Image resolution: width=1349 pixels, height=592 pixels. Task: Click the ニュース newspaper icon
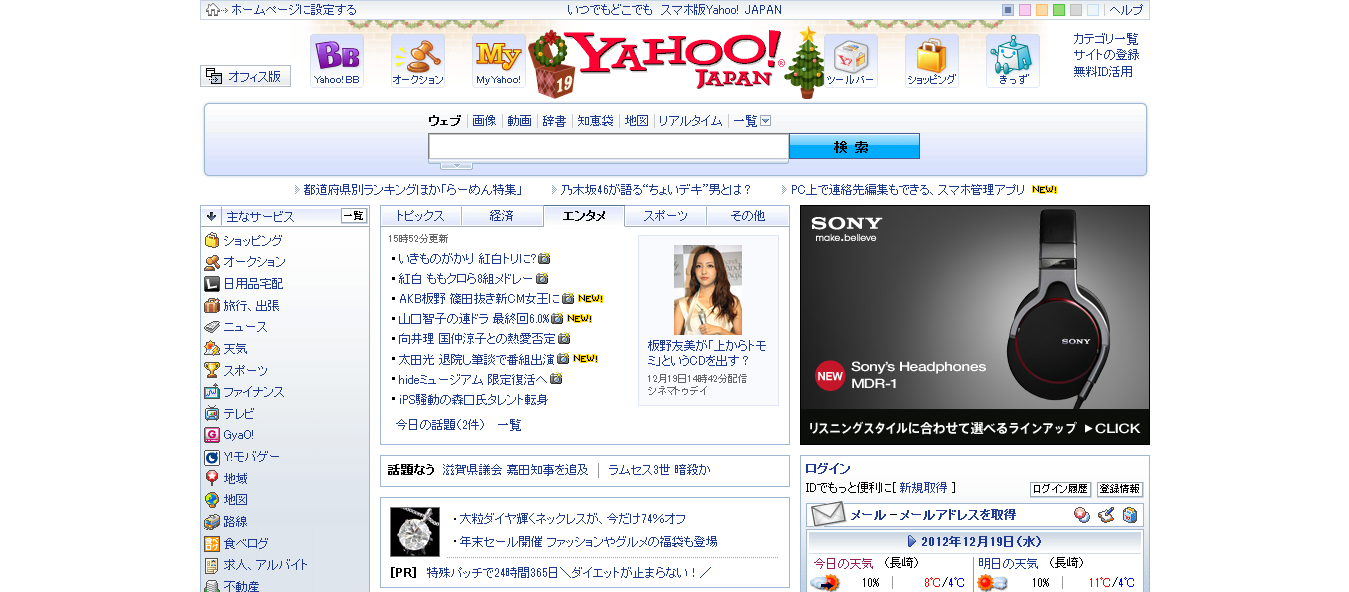212,327
